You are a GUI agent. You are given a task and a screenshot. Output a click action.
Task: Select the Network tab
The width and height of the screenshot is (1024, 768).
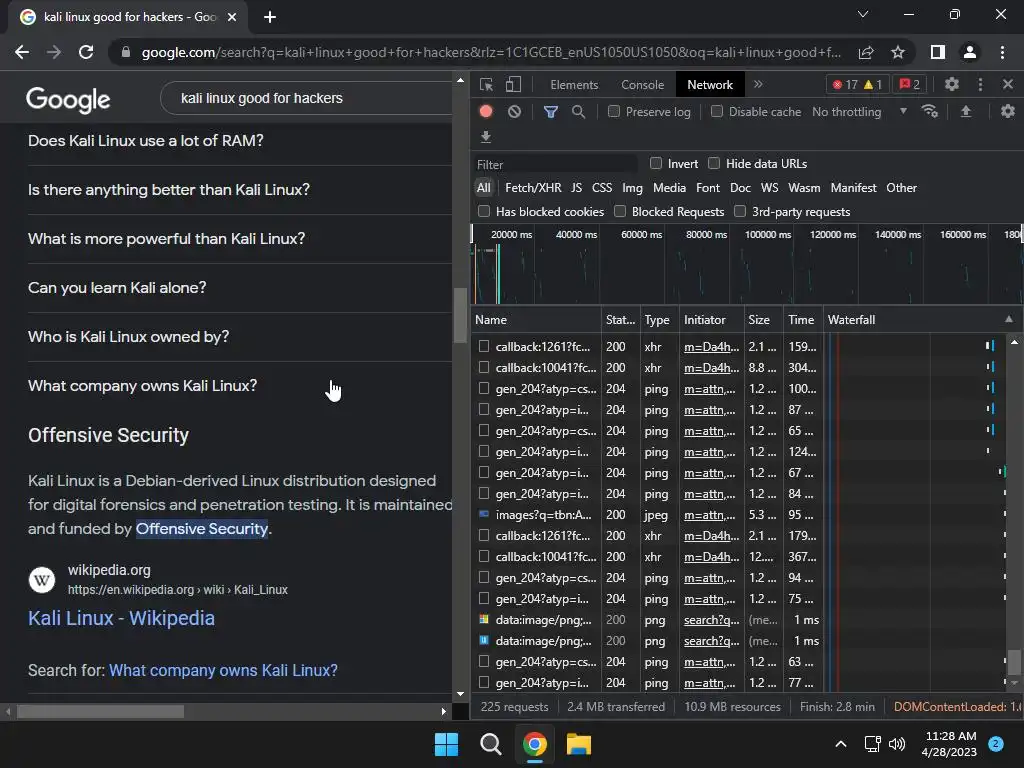(x=710, y=85)
